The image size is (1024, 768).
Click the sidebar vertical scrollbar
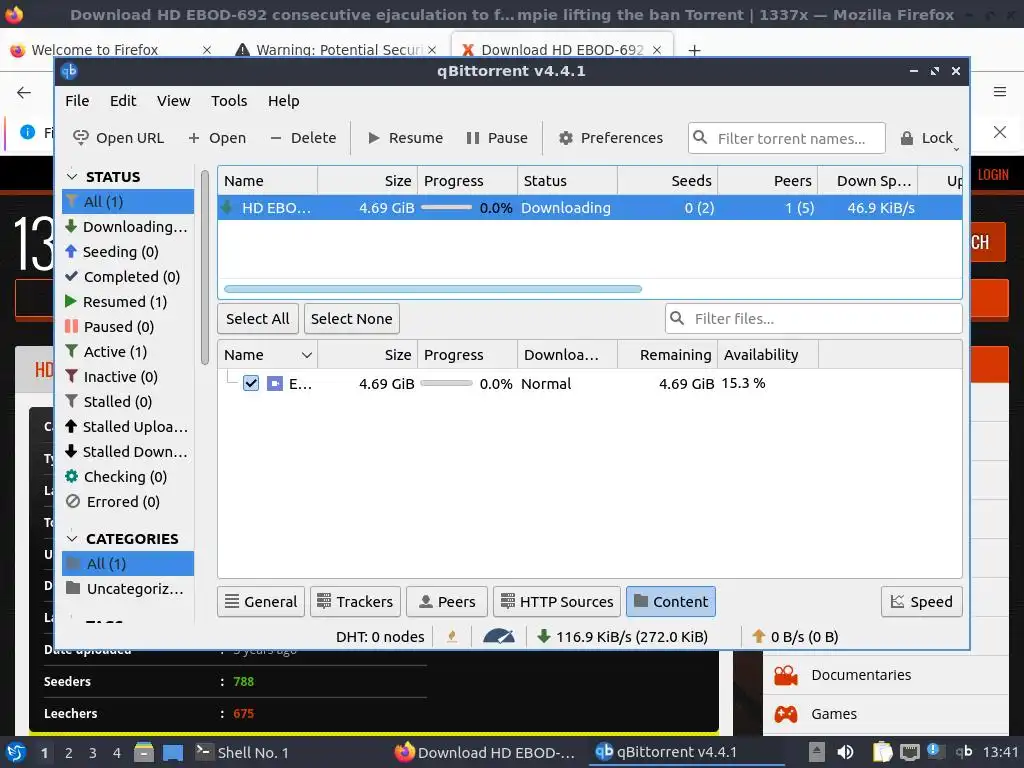[204, 267]
